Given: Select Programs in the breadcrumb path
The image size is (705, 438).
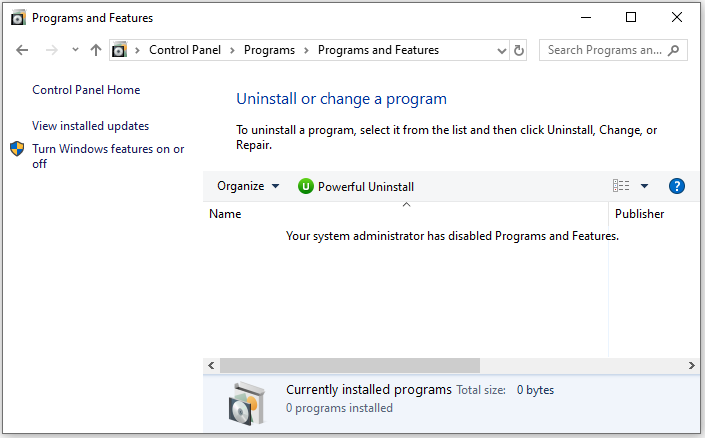Looking at the screenshot, I should point(269,50).
